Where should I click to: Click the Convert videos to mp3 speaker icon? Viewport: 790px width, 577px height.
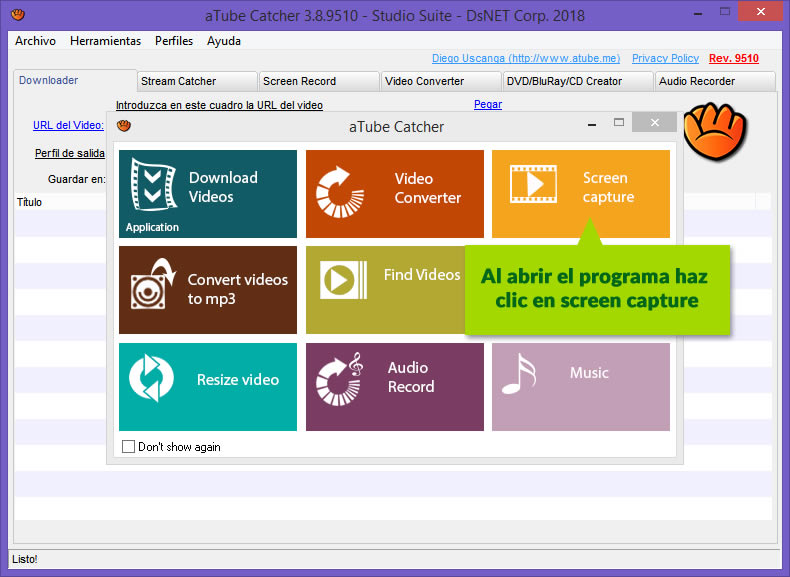click(153, 284)
